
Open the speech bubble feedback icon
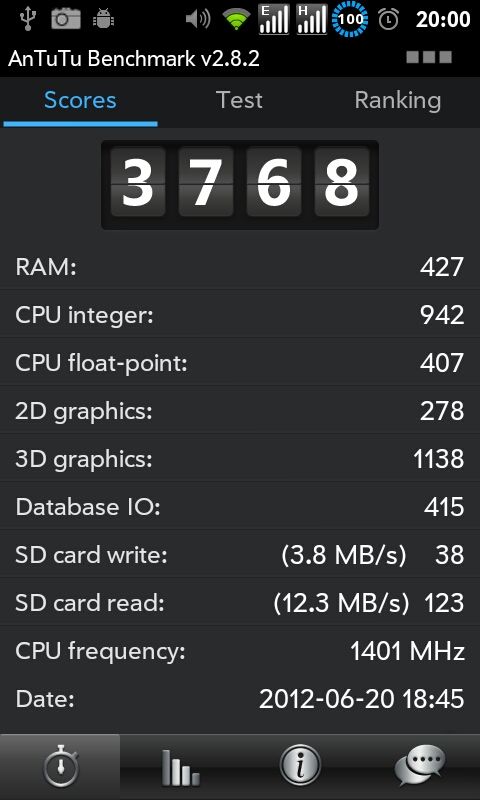coord(420,766)
